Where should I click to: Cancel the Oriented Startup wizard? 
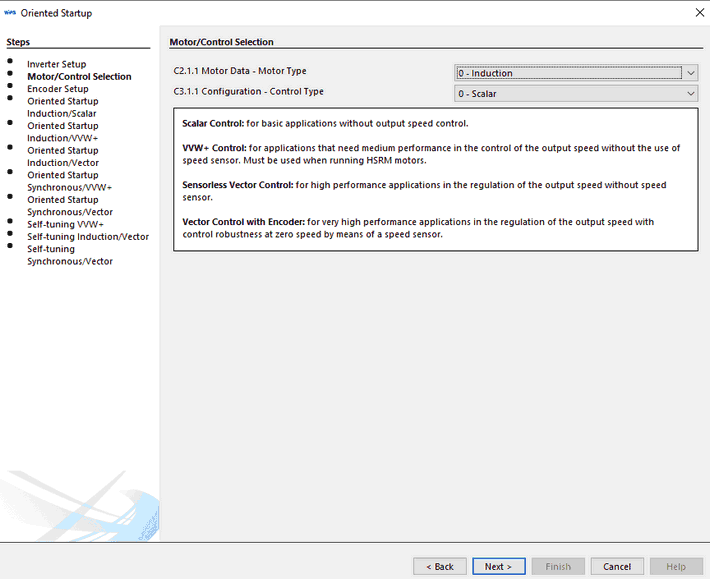click(617, 566)
